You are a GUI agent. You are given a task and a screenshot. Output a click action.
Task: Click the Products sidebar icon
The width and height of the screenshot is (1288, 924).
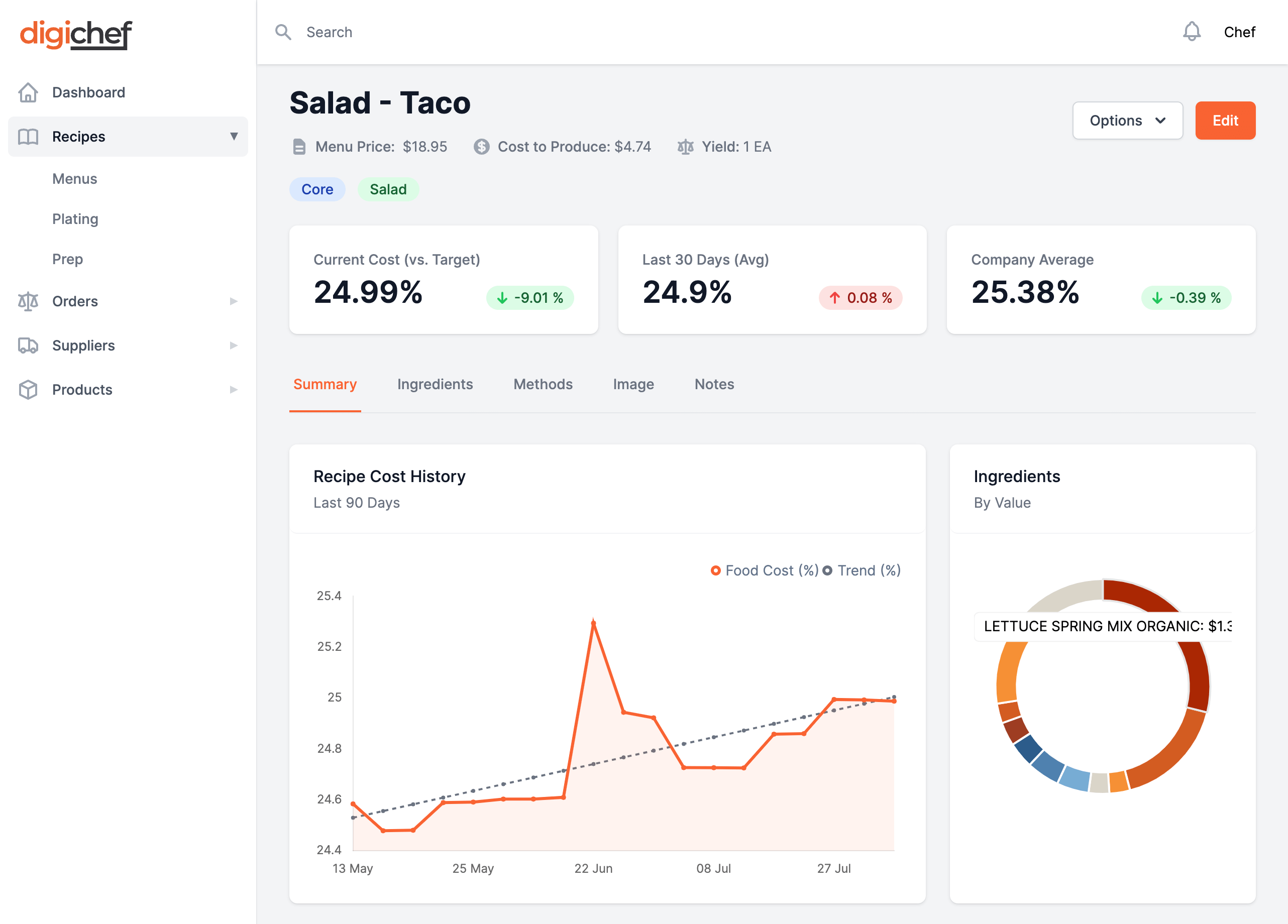[x=28, y=389]
